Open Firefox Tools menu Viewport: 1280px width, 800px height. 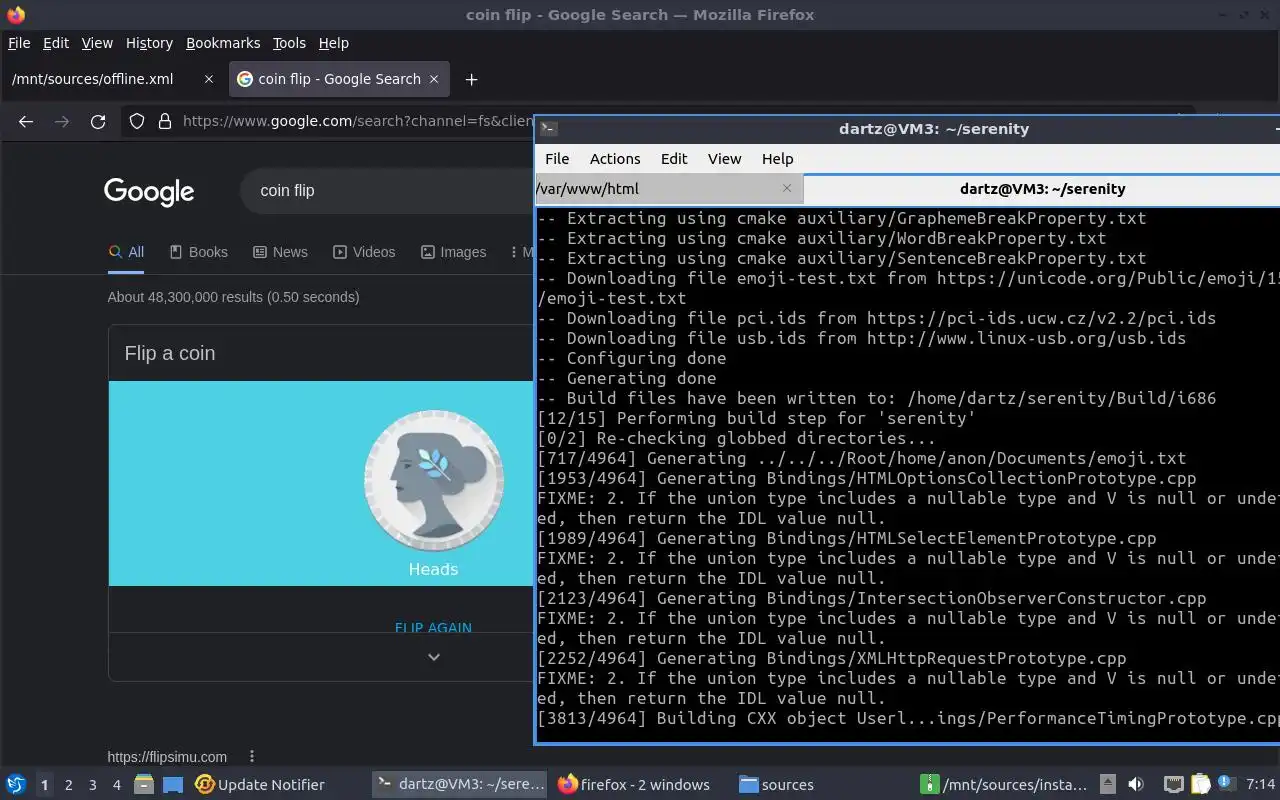coord(289,43)
